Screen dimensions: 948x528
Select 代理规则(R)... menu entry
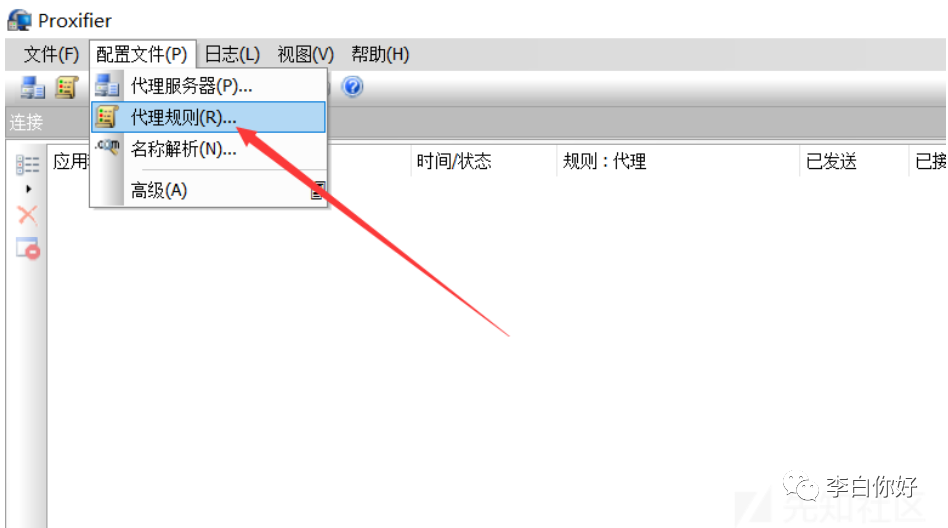[x=208, y=117]
